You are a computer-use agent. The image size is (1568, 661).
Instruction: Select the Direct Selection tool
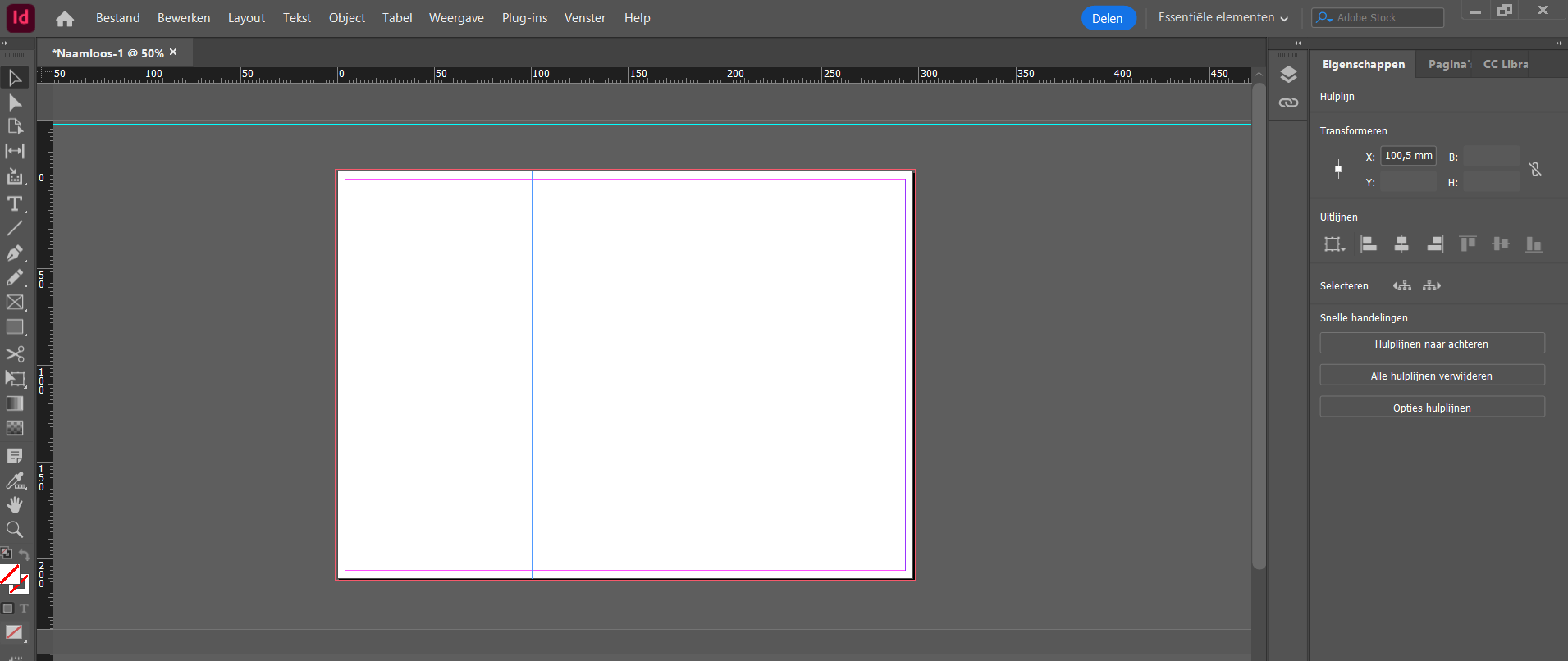tap(15, 103)
